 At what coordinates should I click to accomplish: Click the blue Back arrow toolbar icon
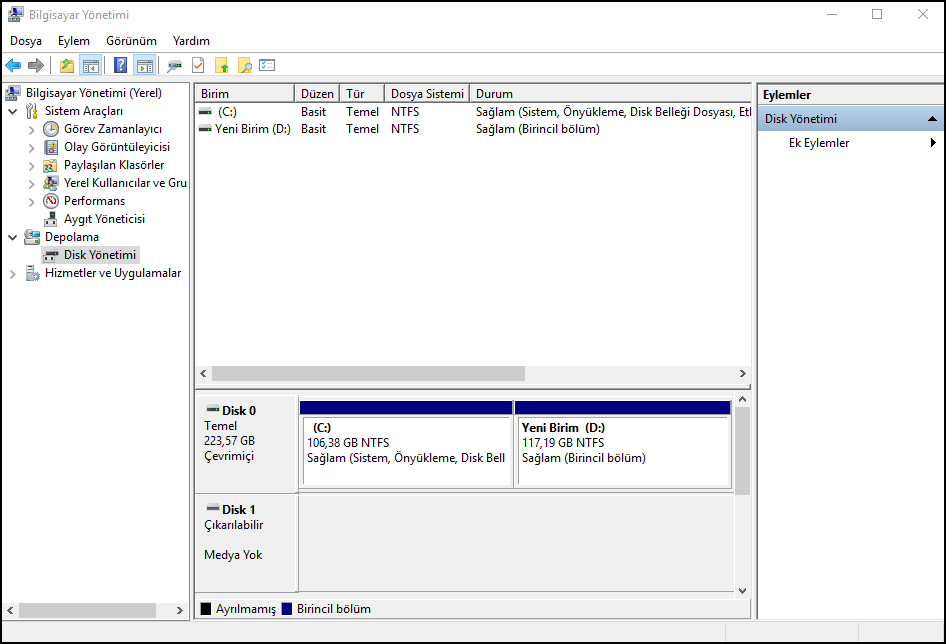coord(13,65)
